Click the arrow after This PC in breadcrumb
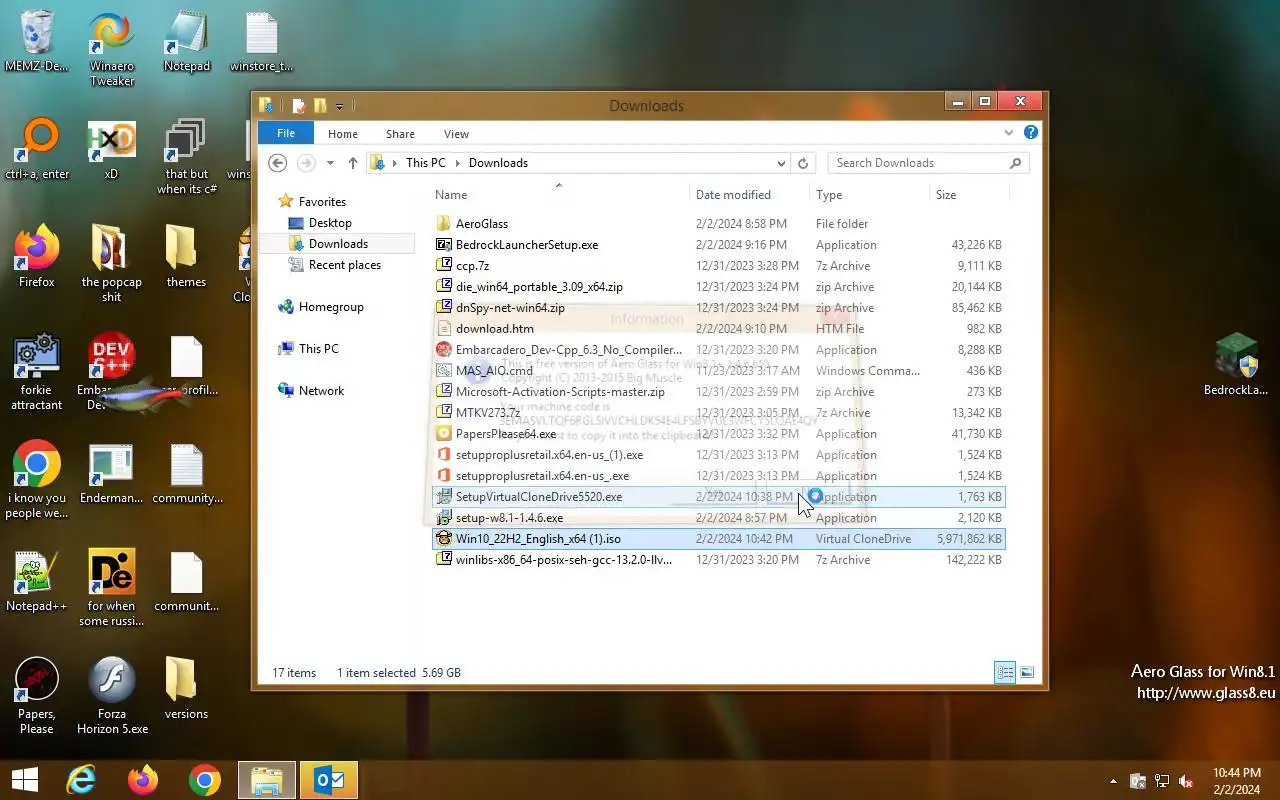Viewport: 1280px width, 800px height. click(458, 163)
